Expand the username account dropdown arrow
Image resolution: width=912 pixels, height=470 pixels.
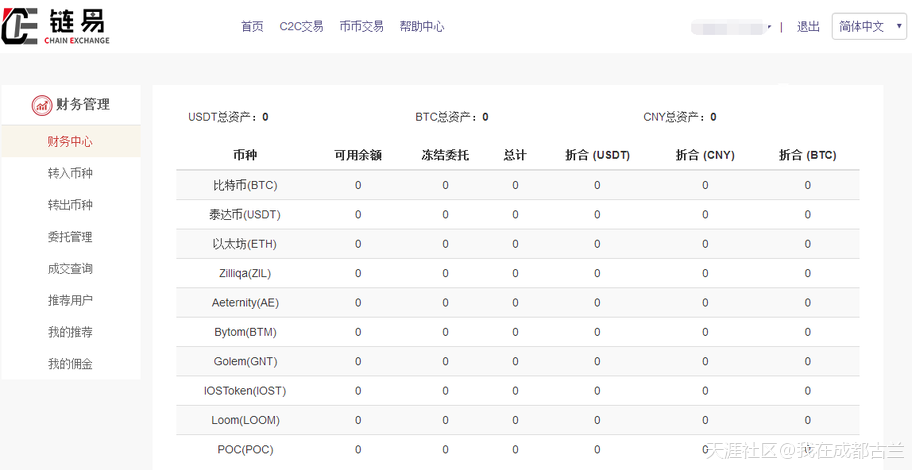click(768, 28)
